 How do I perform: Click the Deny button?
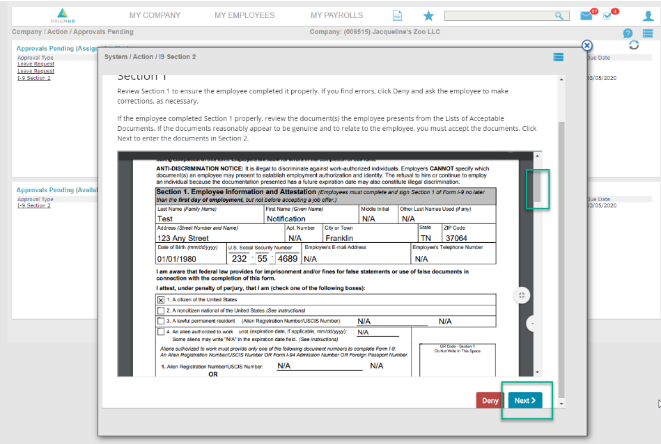(x=490, y=400)
